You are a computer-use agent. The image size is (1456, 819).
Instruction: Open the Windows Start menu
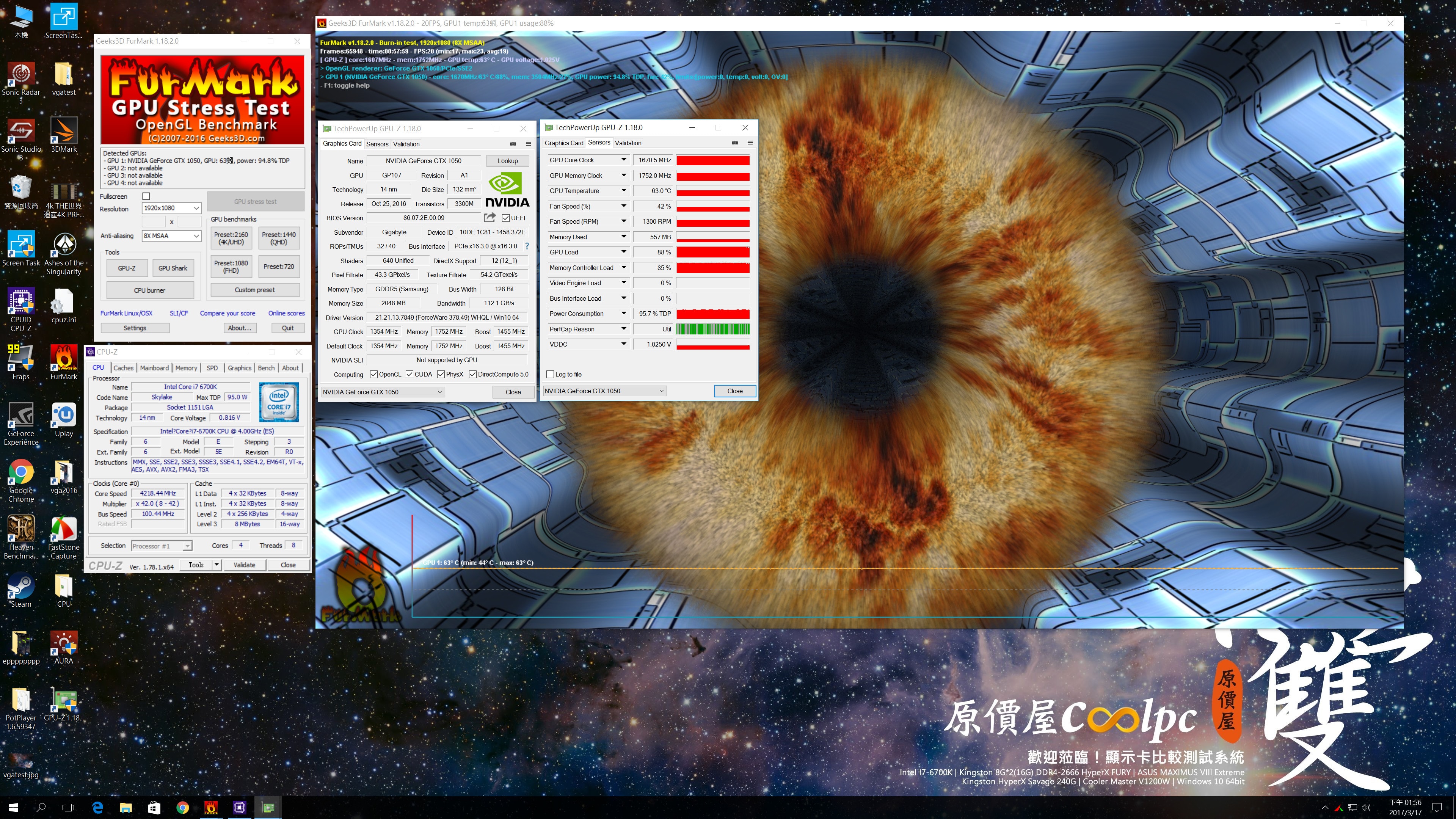pos(14,807)
